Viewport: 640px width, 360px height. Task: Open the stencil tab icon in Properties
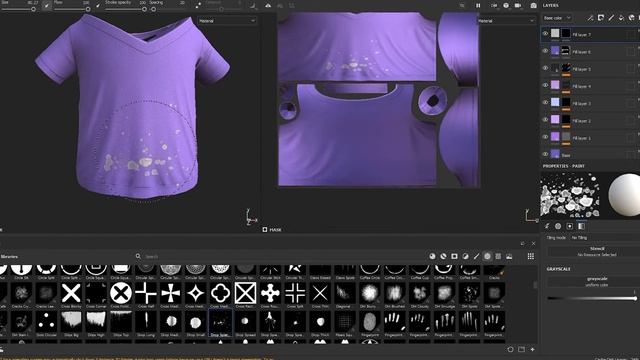569,226
